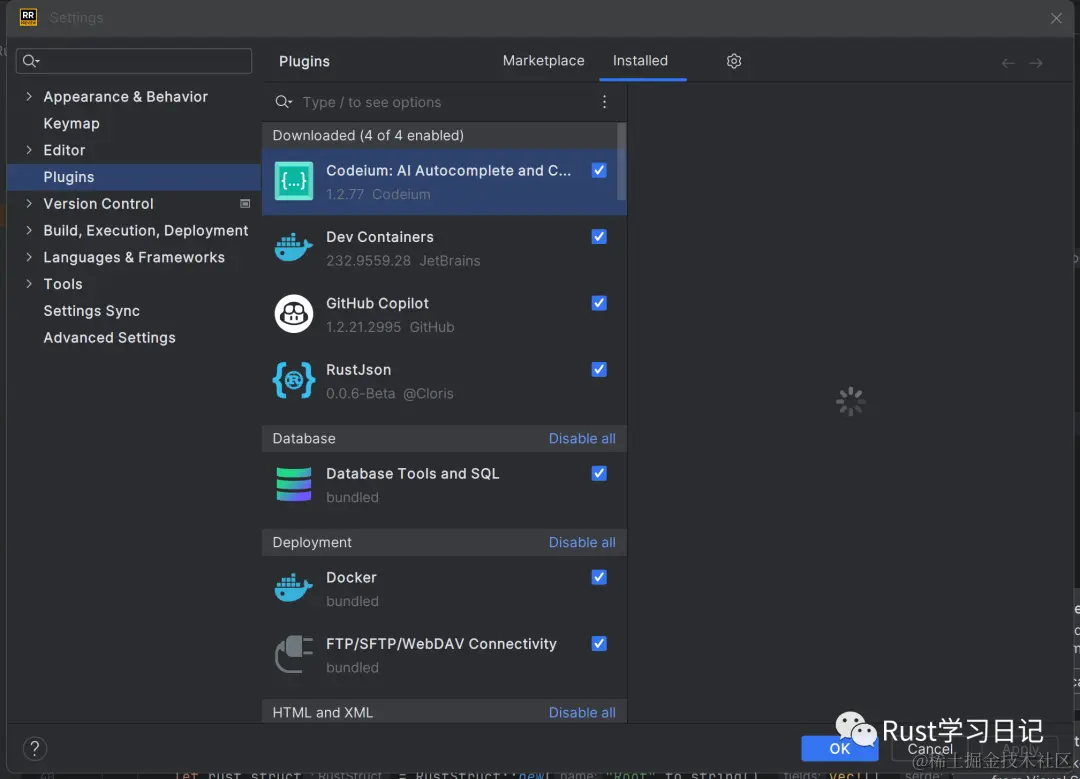
Task: Click the RustRover app icon in title bar
Action: tap(28, 17)
